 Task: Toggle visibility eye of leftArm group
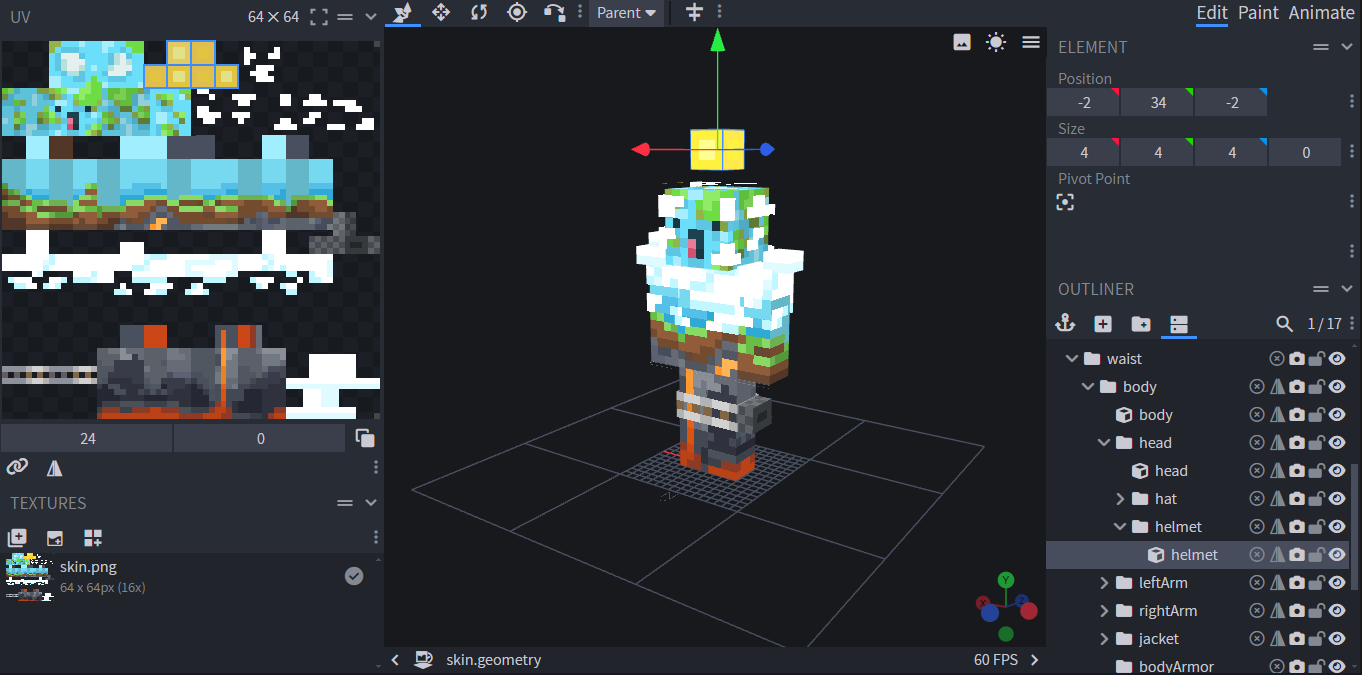[x=1337, y=583]
